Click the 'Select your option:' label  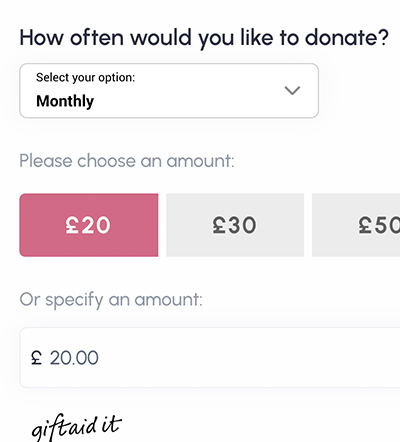[x=86, y=78]
